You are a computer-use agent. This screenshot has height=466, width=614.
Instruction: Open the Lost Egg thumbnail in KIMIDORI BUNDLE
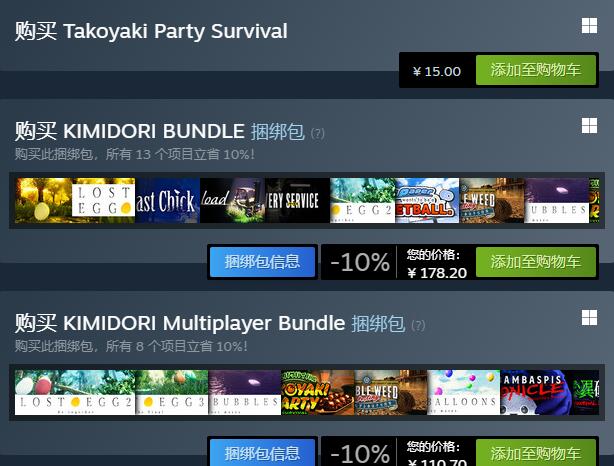pos(75,200)
